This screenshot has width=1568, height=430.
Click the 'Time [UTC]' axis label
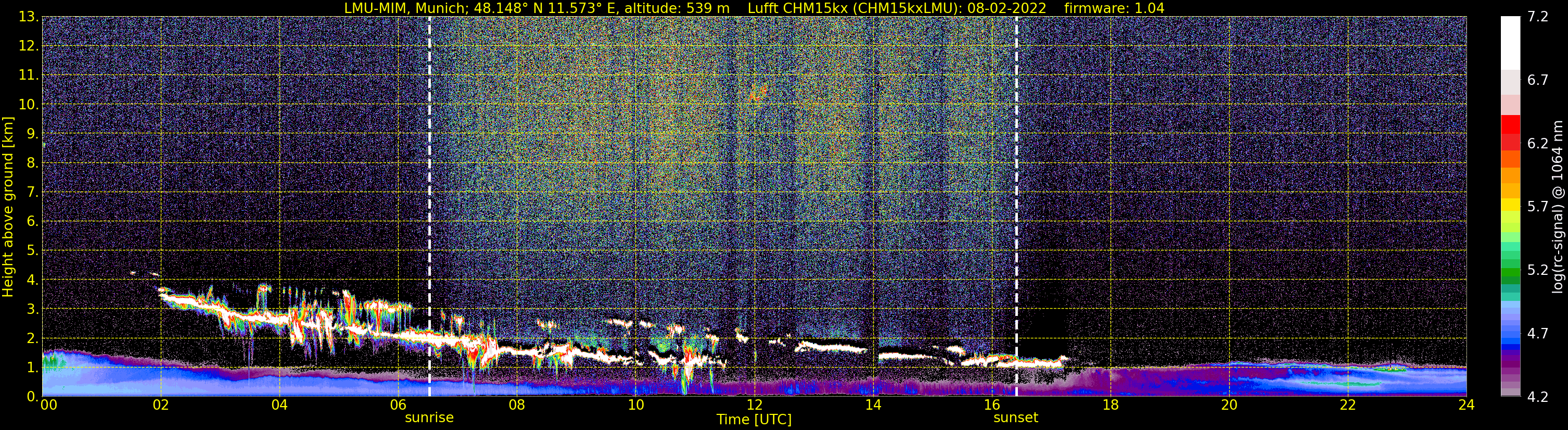tap(754, 420)
